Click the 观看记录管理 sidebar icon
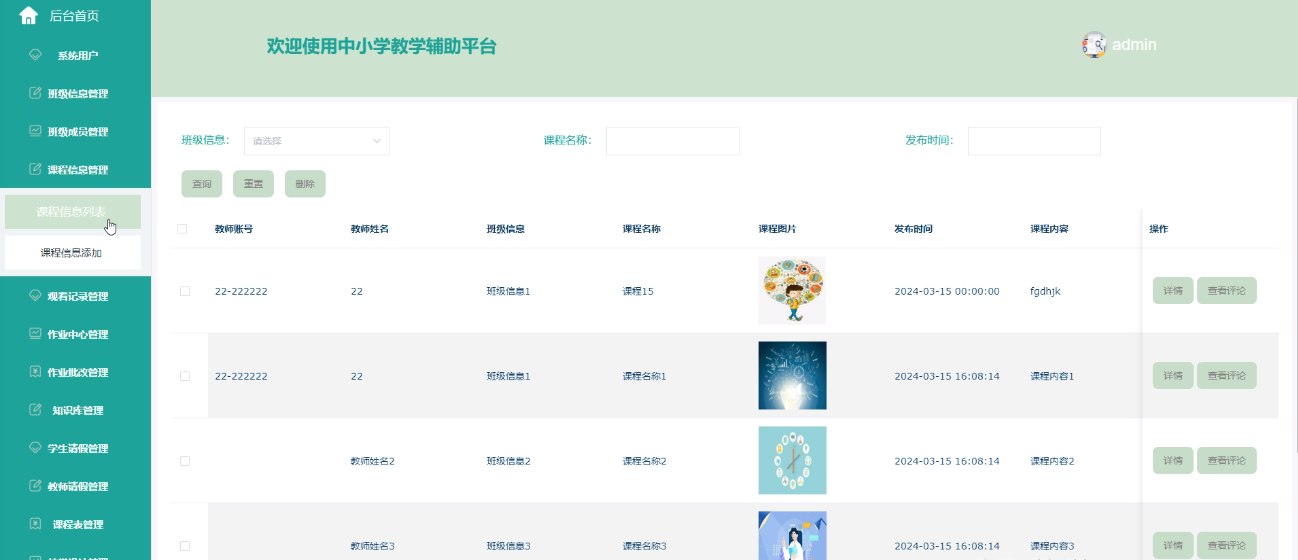 pyautogui.click(x=36, y=296)
